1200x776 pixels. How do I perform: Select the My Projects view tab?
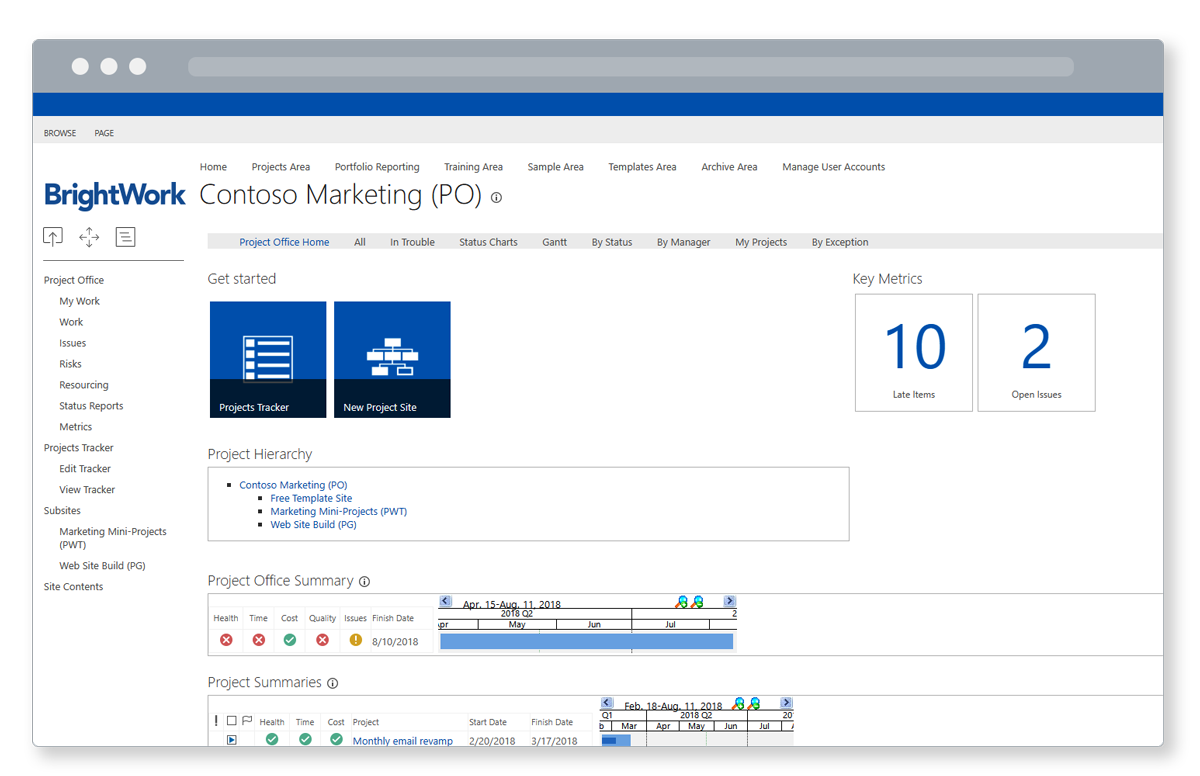coord(761,242)
